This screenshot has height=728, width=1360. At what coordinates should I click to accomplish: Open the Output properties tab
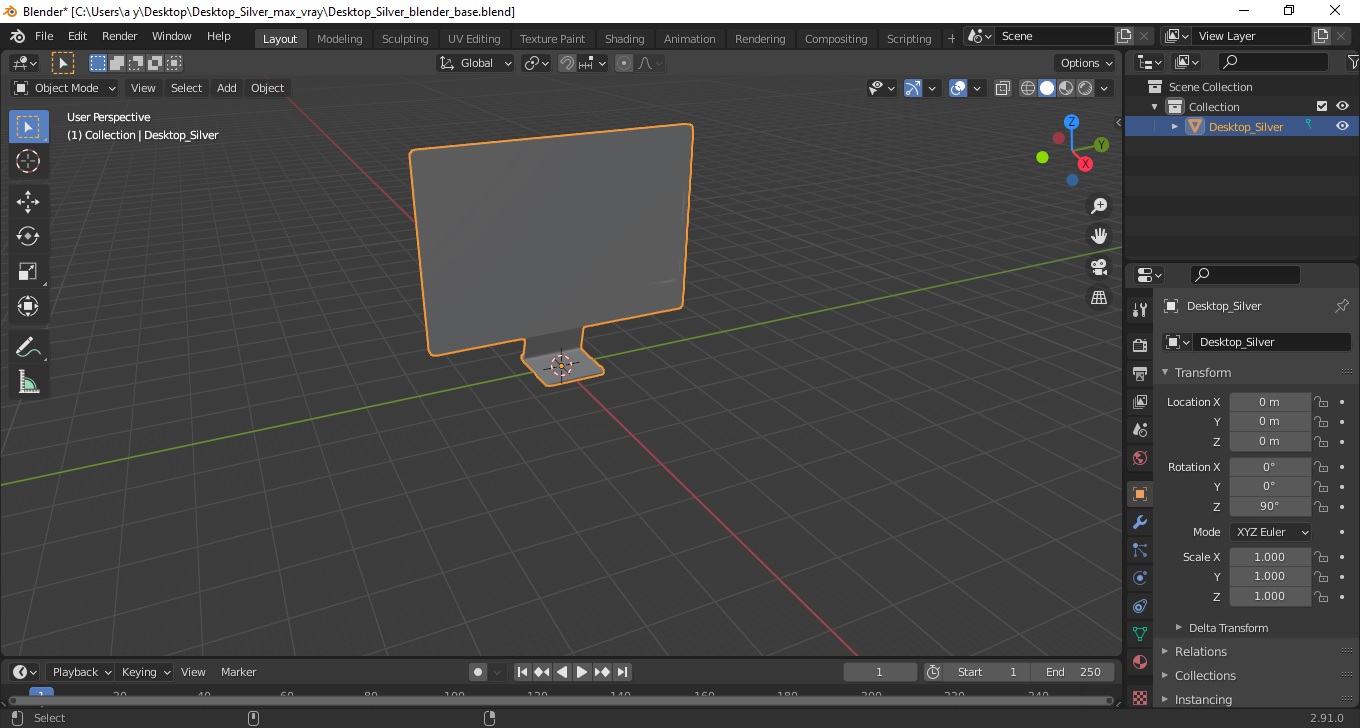tap(1140, 374)
